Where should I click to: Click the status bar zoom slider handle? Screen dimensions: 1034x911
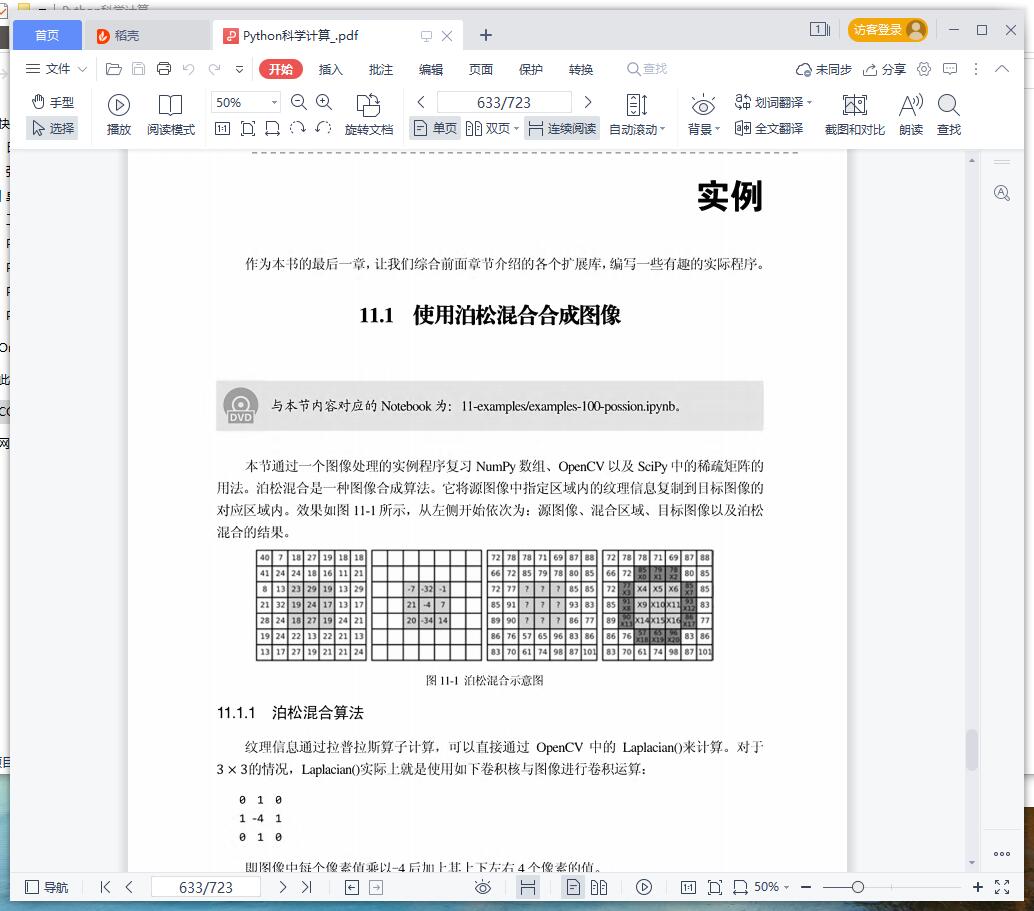[857, 887]
